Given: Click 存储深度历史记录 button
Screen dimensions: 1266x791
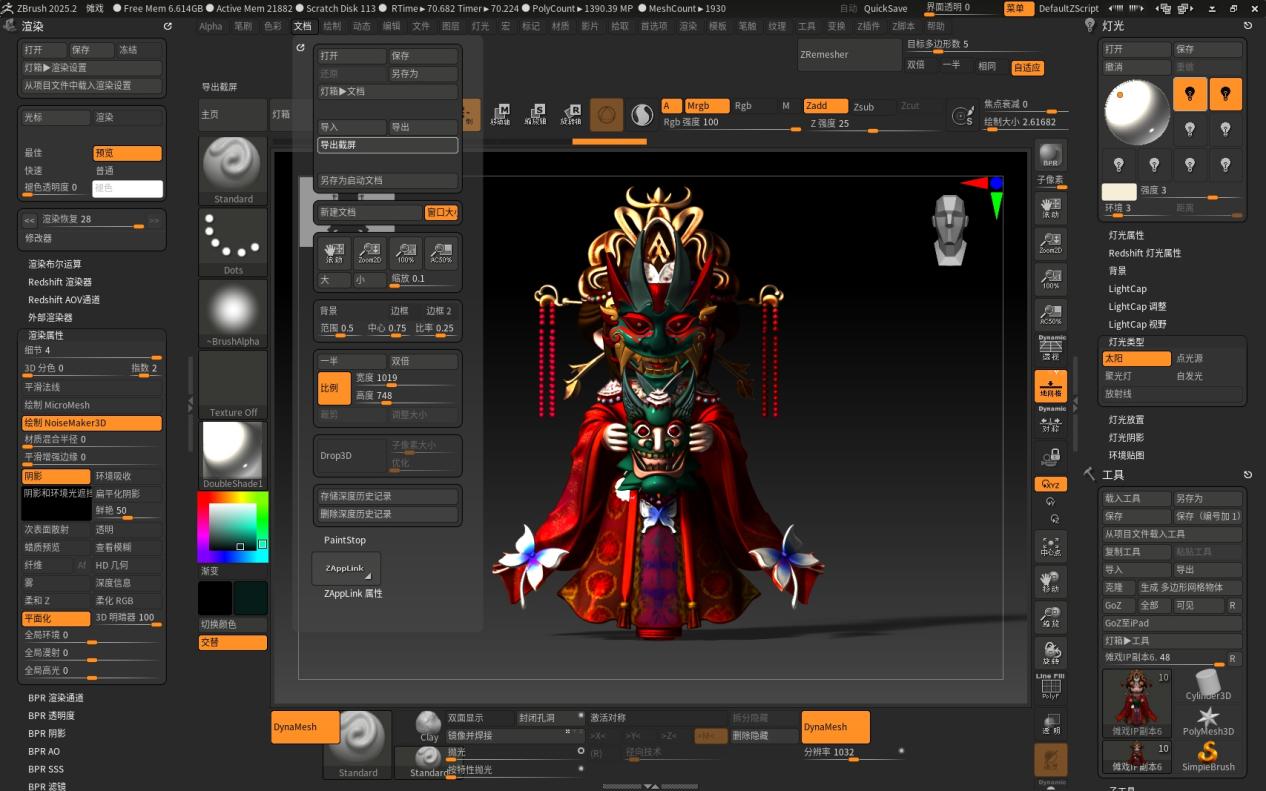Looking at the screenshot, I should [388, 496].
